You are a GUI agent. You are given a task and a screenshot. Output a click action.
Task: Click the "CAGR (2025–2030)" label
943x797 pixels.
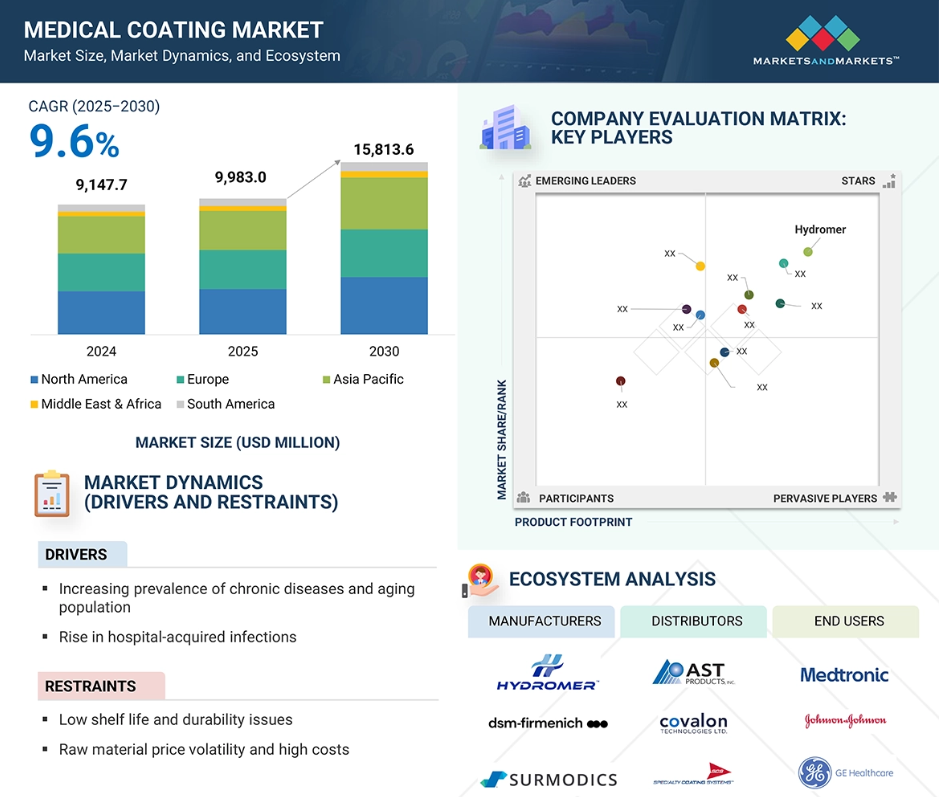click(94, 106)
